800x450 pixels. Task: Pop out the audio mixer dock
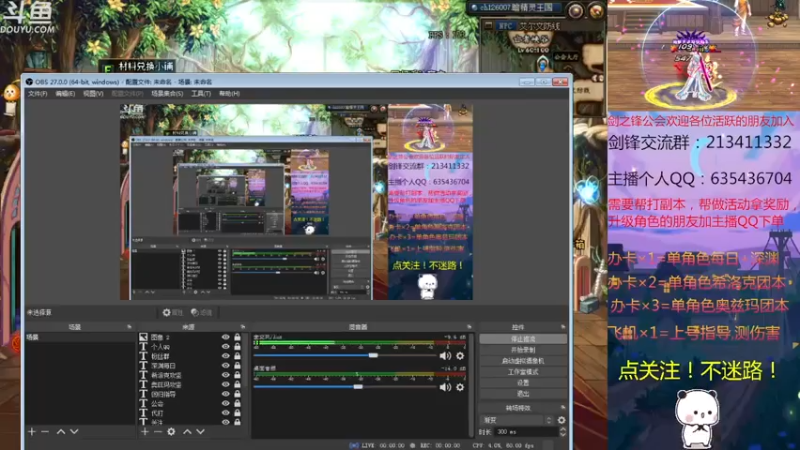pos(469,327)
